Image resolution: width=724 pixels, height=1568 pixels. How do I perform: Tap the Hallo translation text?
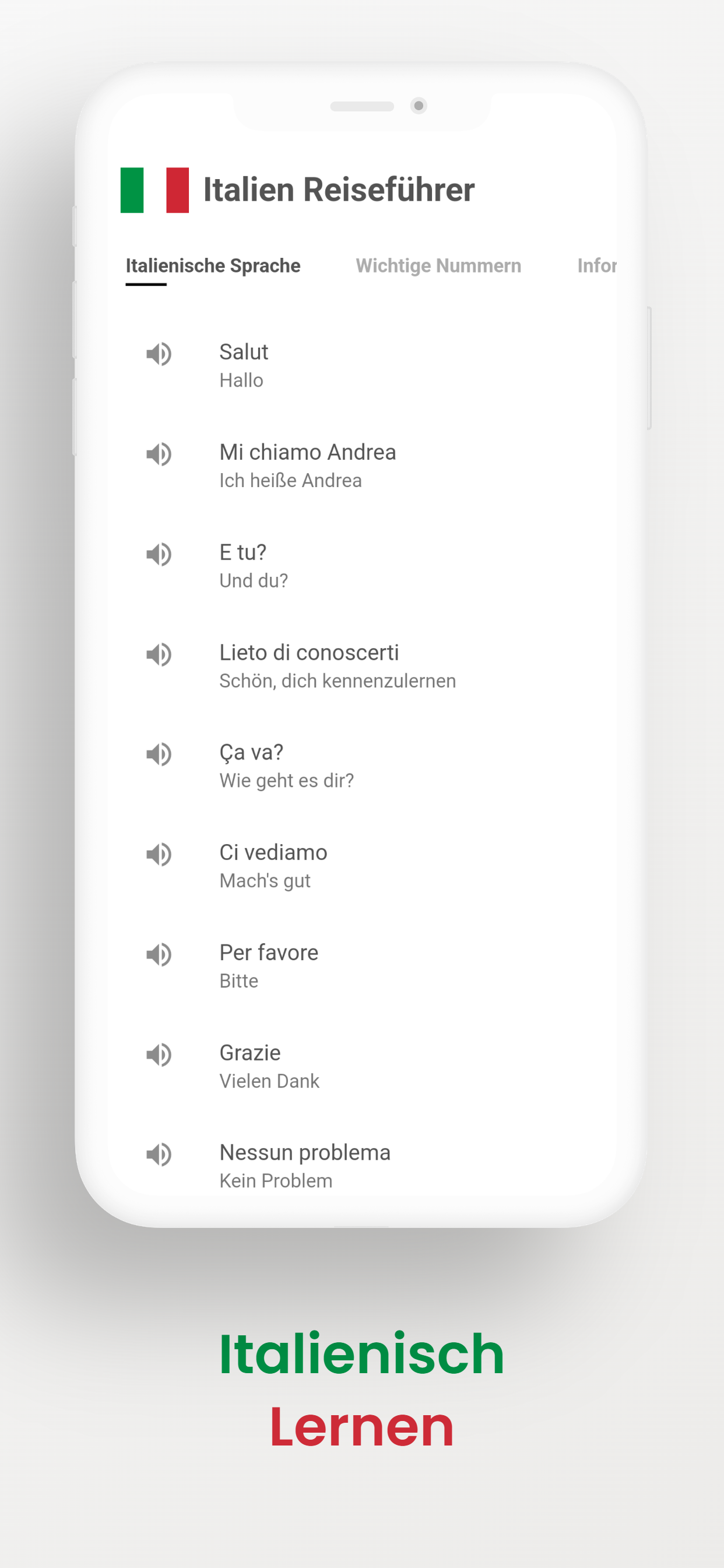[241, 380]
